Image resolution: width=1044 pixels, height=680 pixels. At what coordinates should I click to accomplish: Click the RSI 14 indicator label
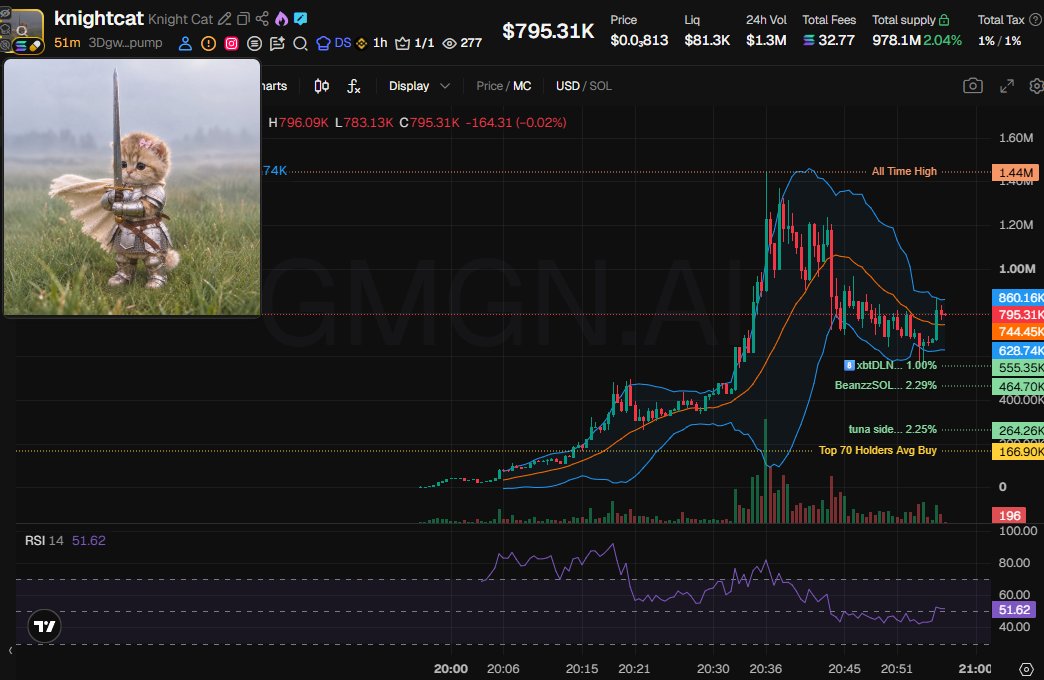[x=44, y=540]
